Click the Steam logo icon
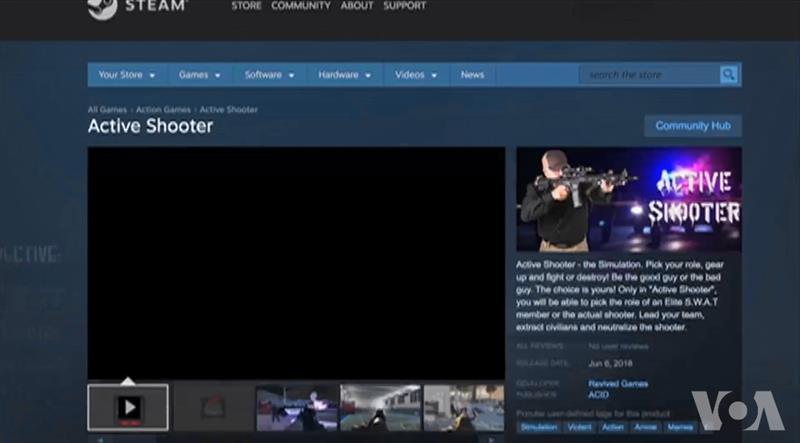Screen dimensions: 800x443 (102, 8)
